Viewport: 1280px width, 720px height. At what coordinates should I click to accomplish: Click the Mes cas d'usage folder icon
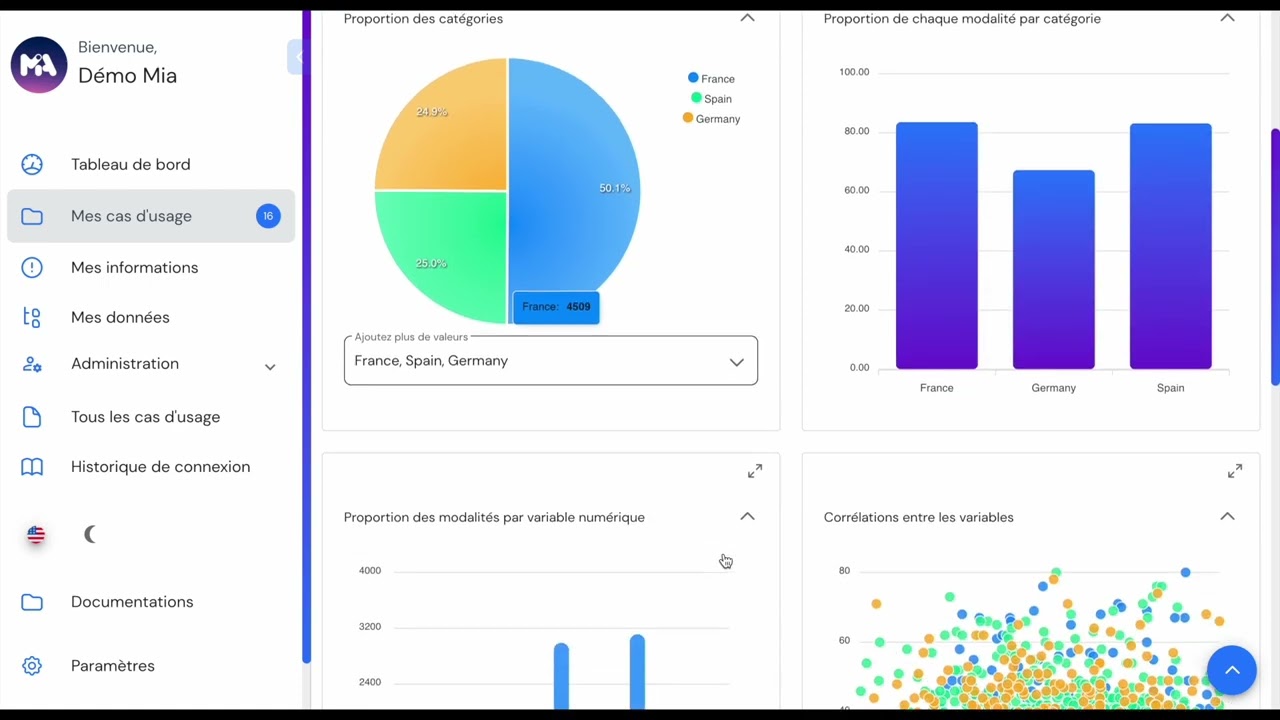pyautogui.click(x=32, y=216)
